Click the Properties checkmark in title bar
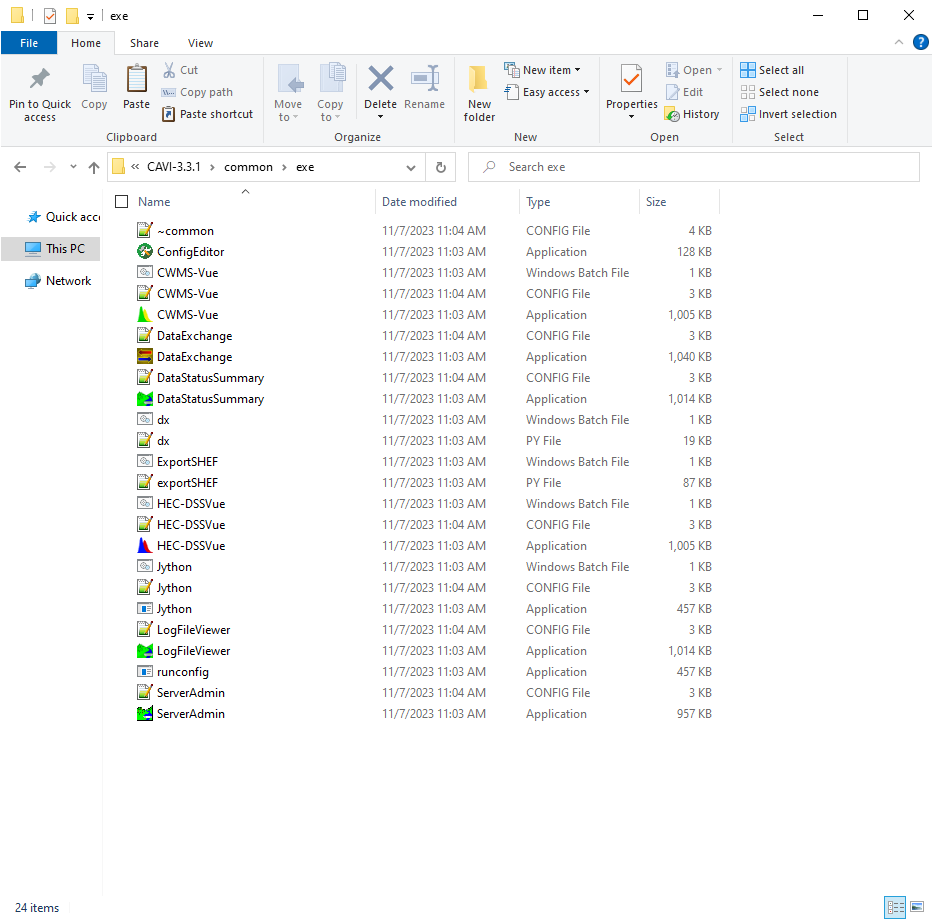Image resolution: width=933 pixels, height=920 pixels. pos(50,16)
